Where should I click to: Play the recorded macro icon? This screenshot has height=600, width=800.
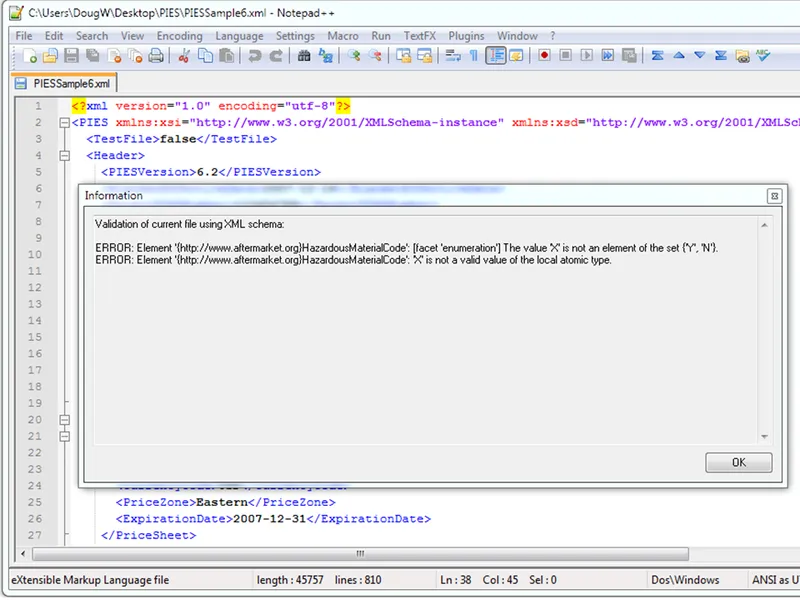[588, 56]
